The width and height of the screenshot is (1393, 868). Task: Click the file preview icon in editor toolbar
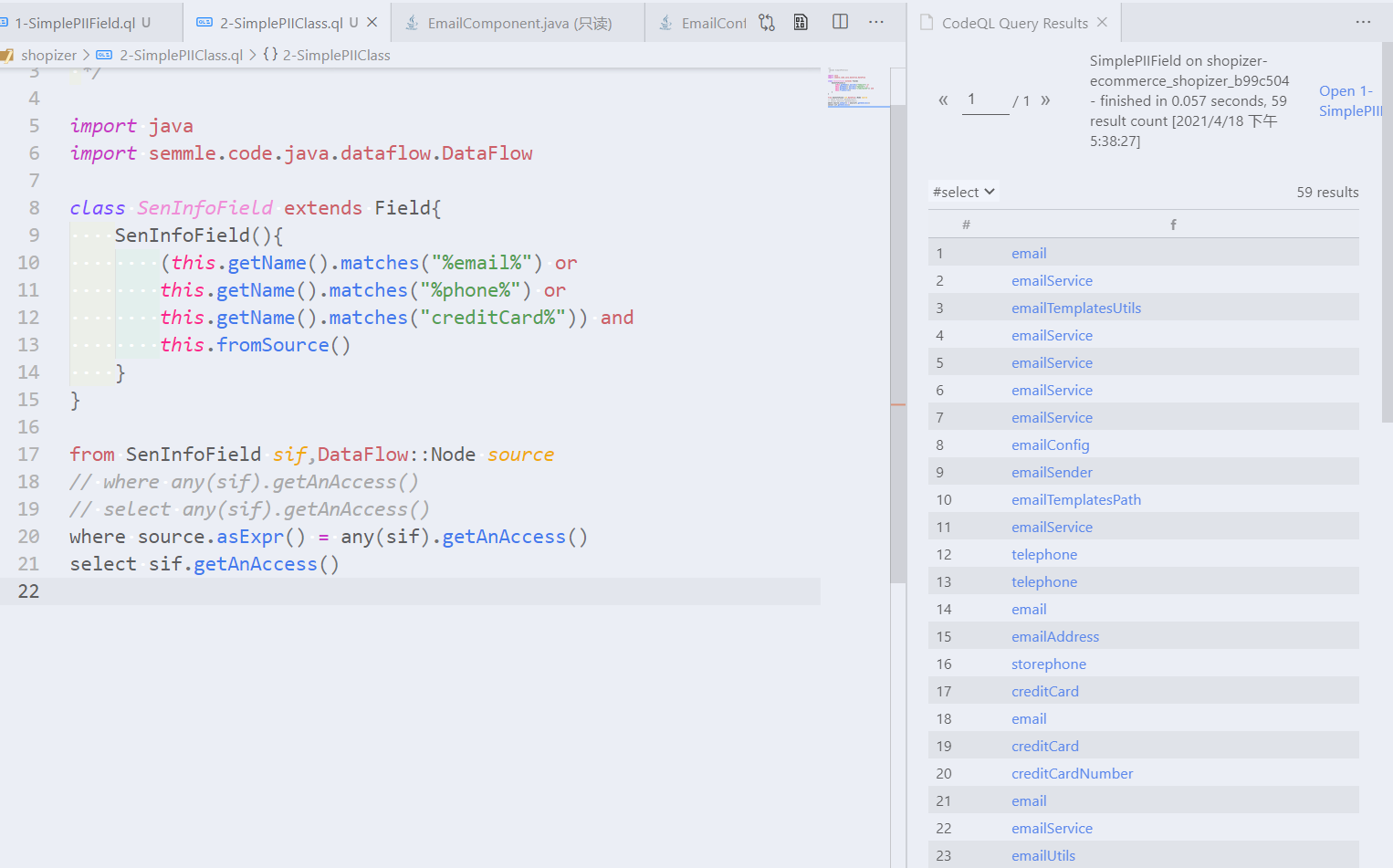[801, 23]
